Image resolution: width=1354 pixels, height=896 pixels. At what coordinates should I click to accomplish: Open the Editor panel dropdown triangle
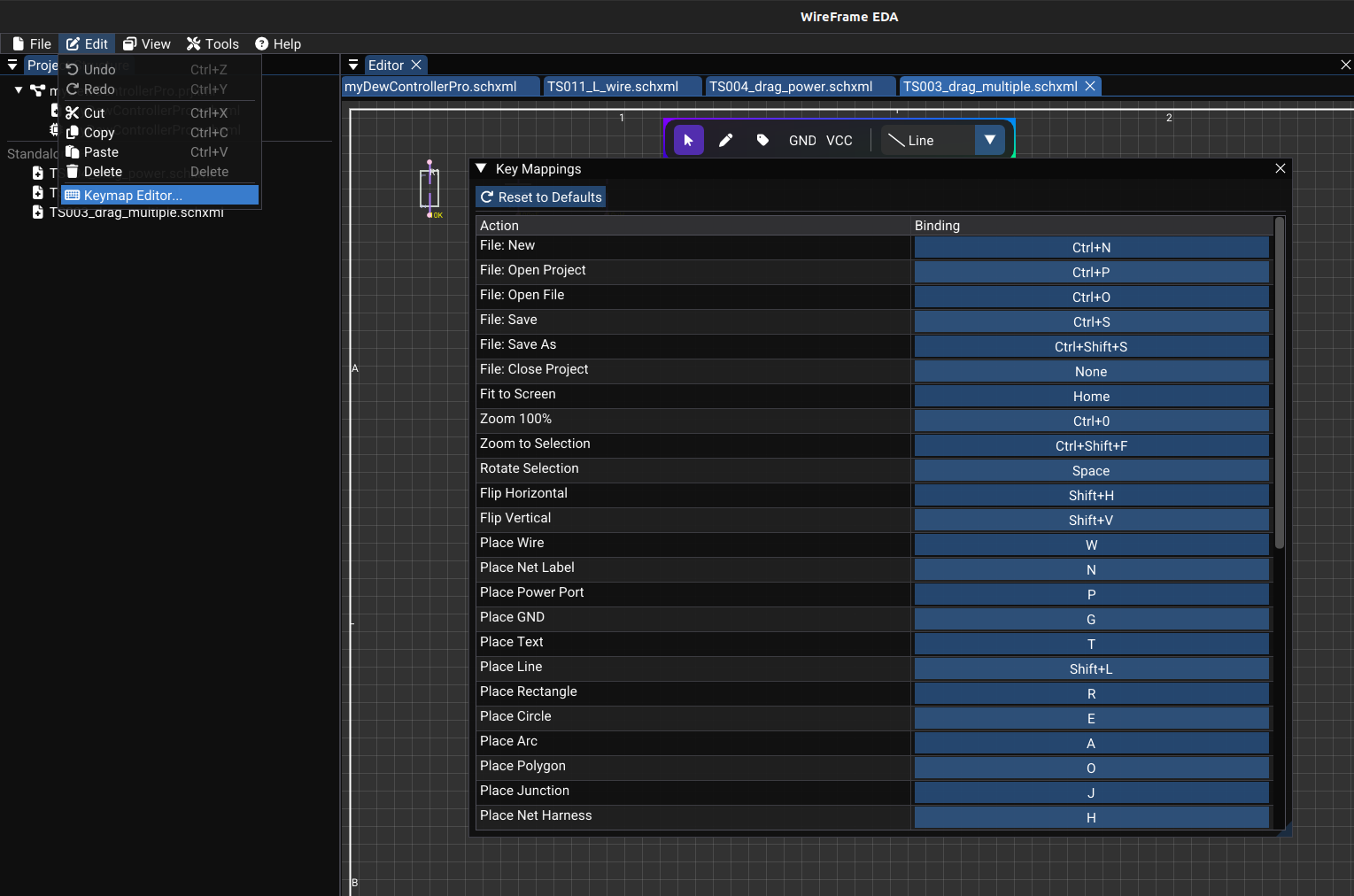[x=353, y=65]
